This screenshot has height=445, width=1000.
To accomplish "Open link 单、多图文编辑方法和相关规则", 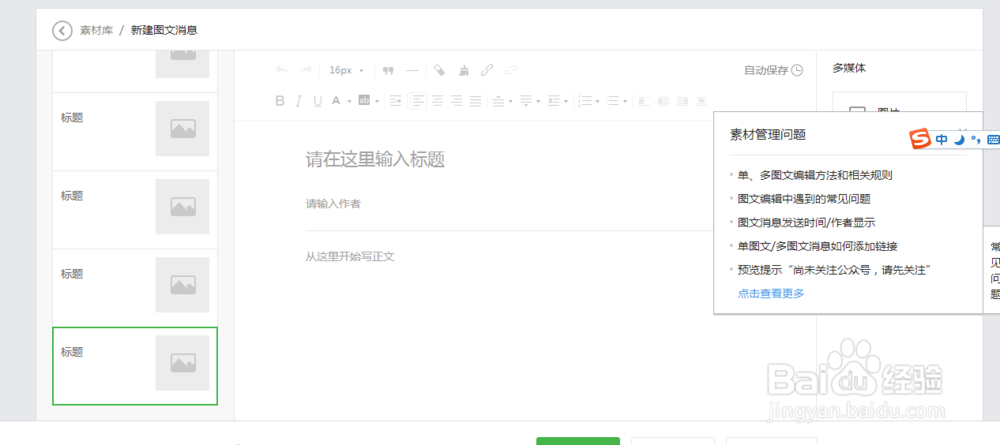I will coord(814,175).
